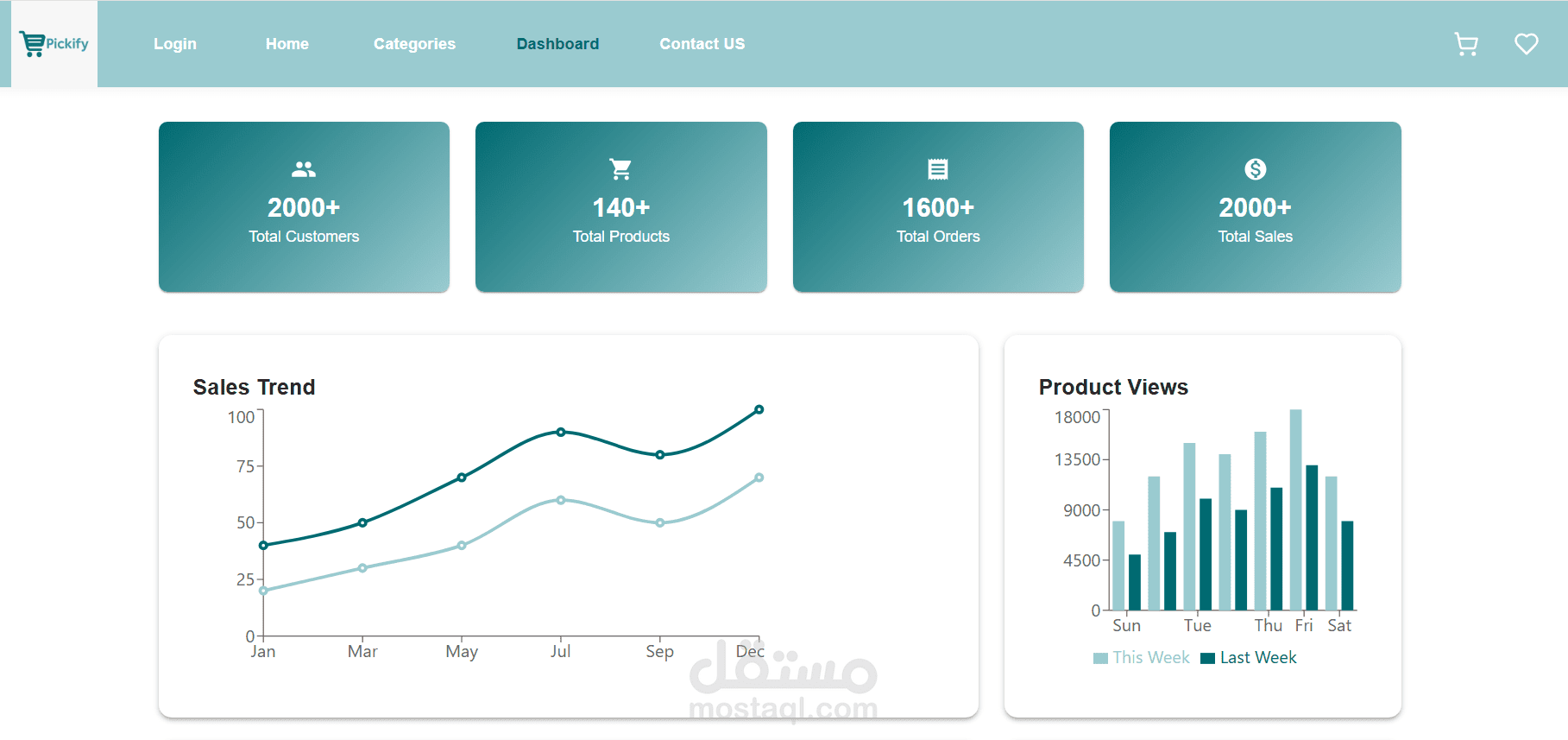This screenshot has height=740, width=1568.
Task: Click the Product Views heading
Action: click(x=1113, y=387)
